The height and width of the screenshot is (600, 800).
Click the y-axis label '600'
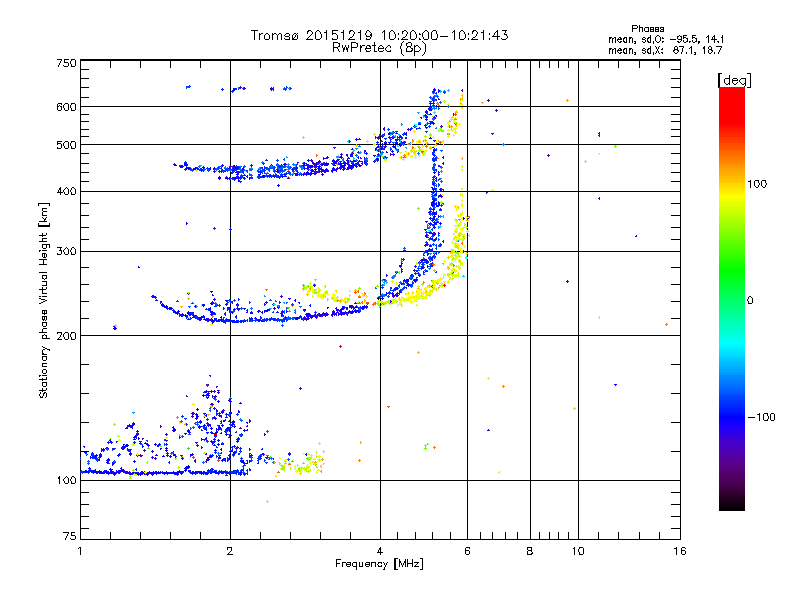[66, 107]
